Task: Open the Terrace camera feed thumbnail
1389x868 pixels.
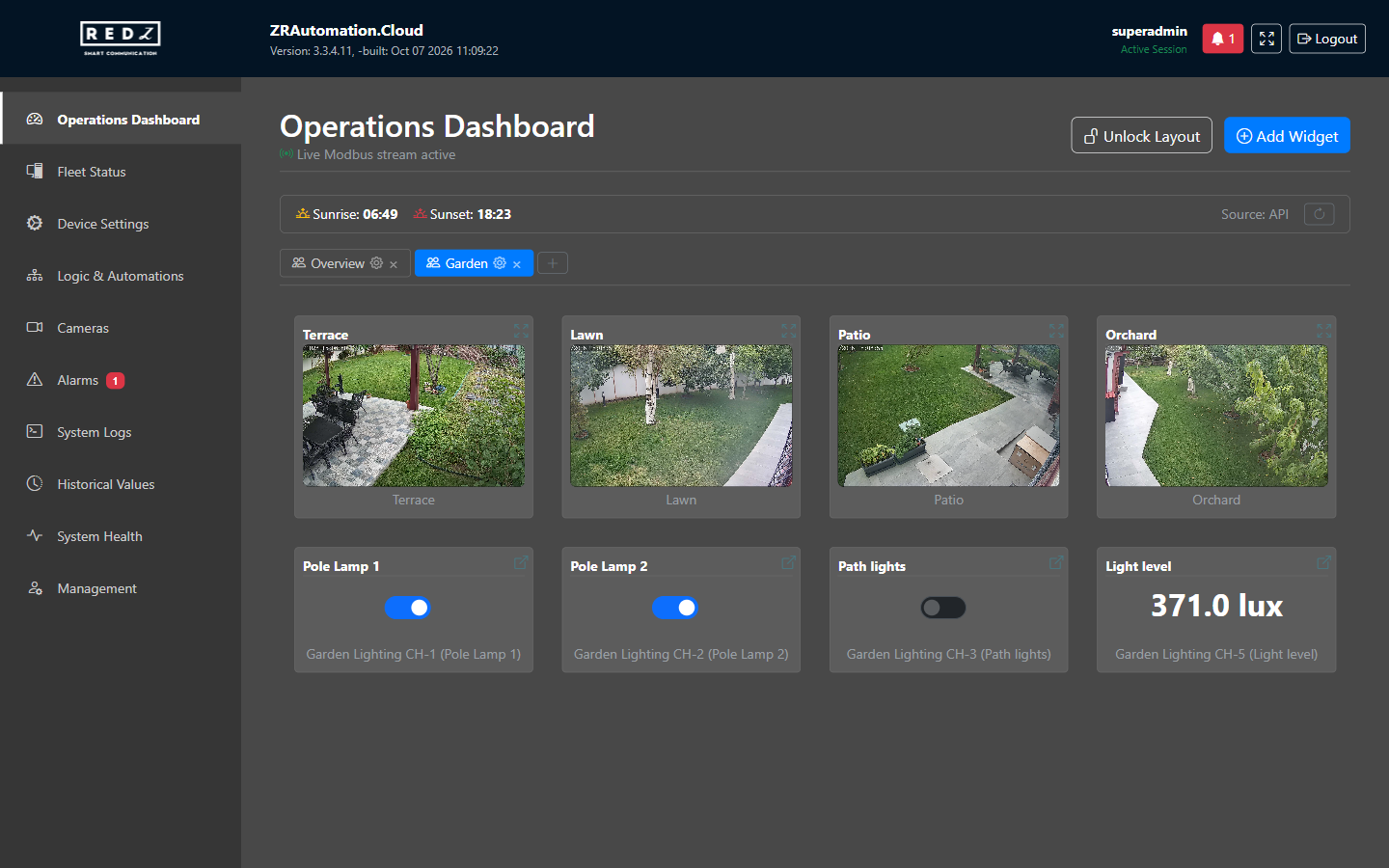Action: (x=414, y=416)
